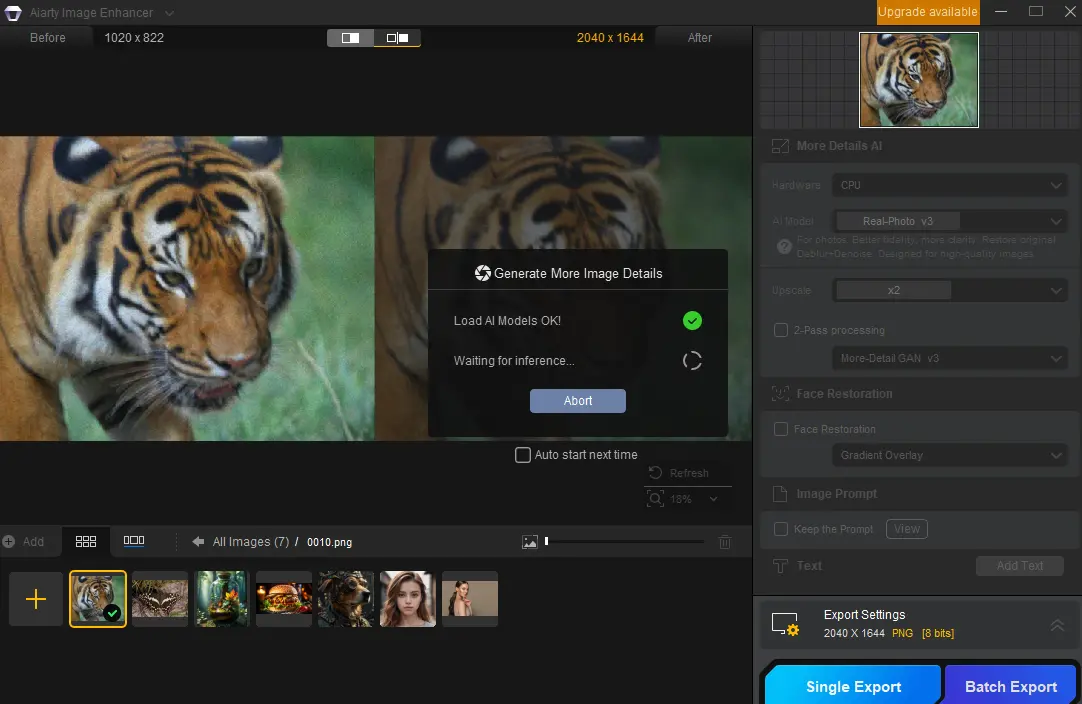Select the burger image thumbnail
The image size is (1082, 704).
284,598
